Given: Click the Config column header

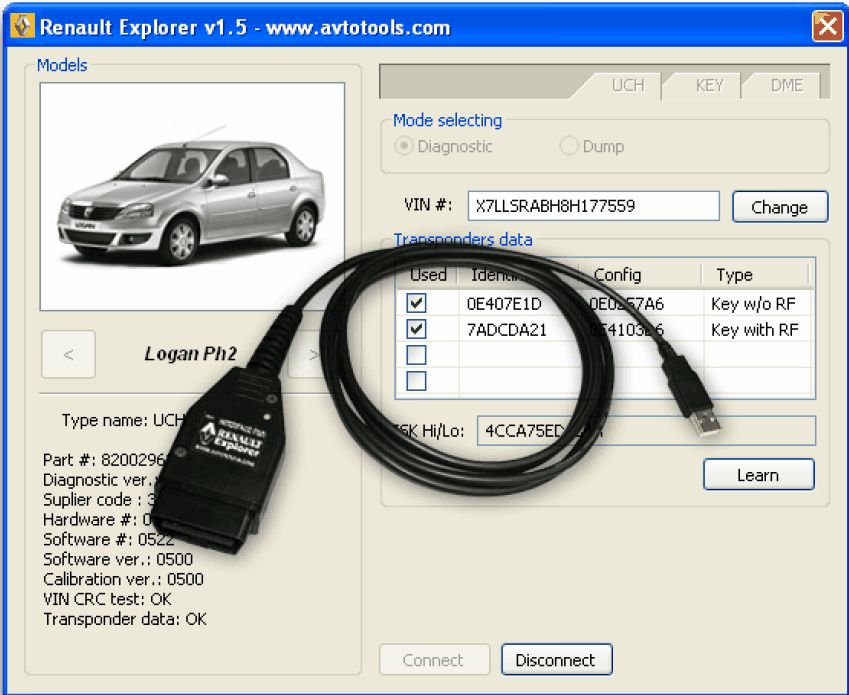Looking at the screenshot, I should (641, 275).
